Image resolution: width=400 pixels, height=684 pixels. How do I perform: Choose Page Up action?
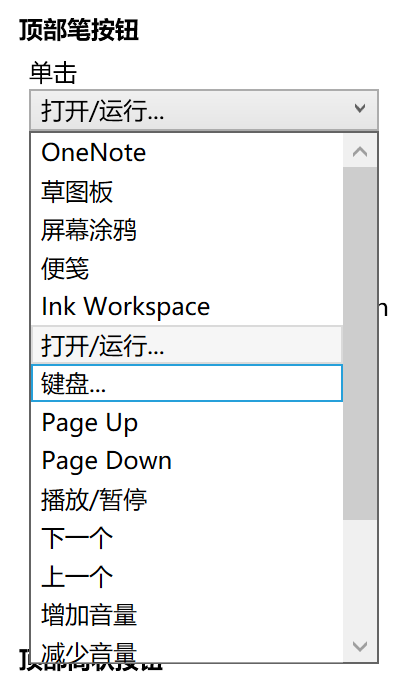coord(187,422)
